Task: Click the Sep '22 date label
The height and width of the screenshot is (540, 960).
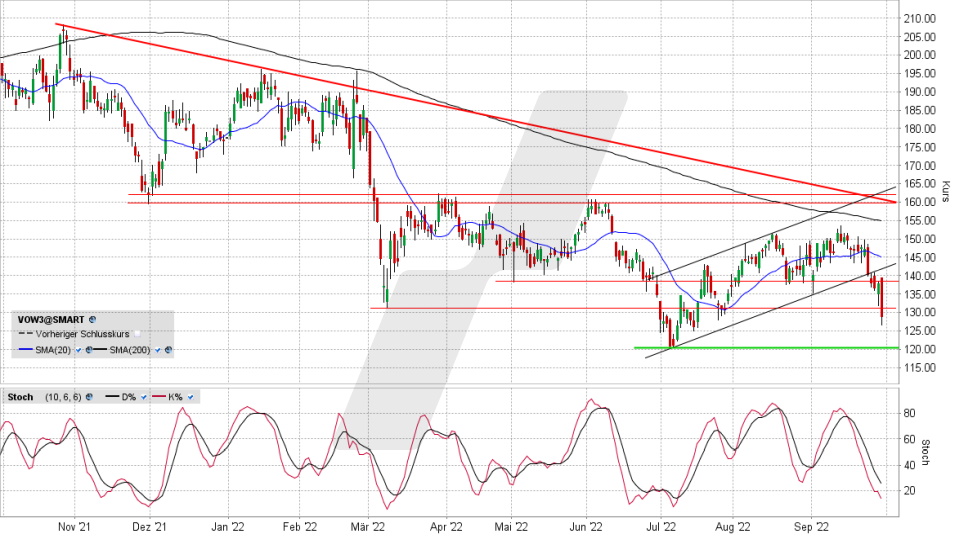Action: coord(811,527)
